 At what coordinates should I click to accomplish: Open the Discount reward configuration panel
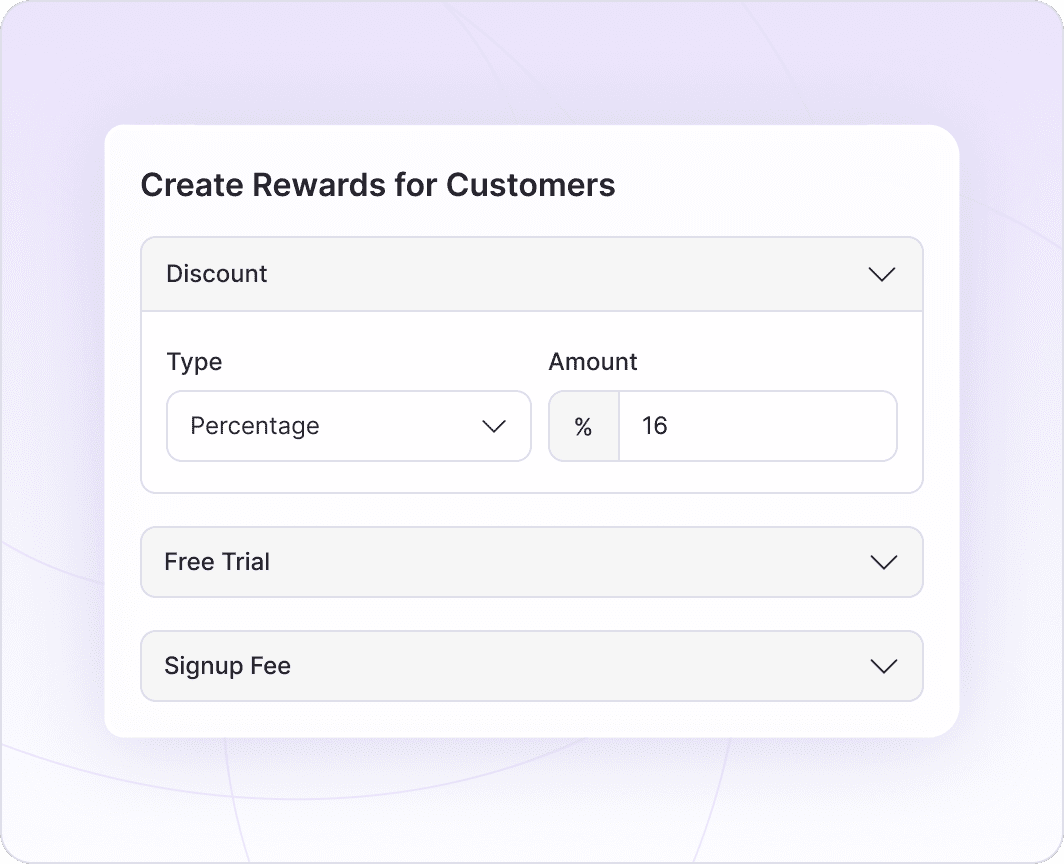click(532, 273)
